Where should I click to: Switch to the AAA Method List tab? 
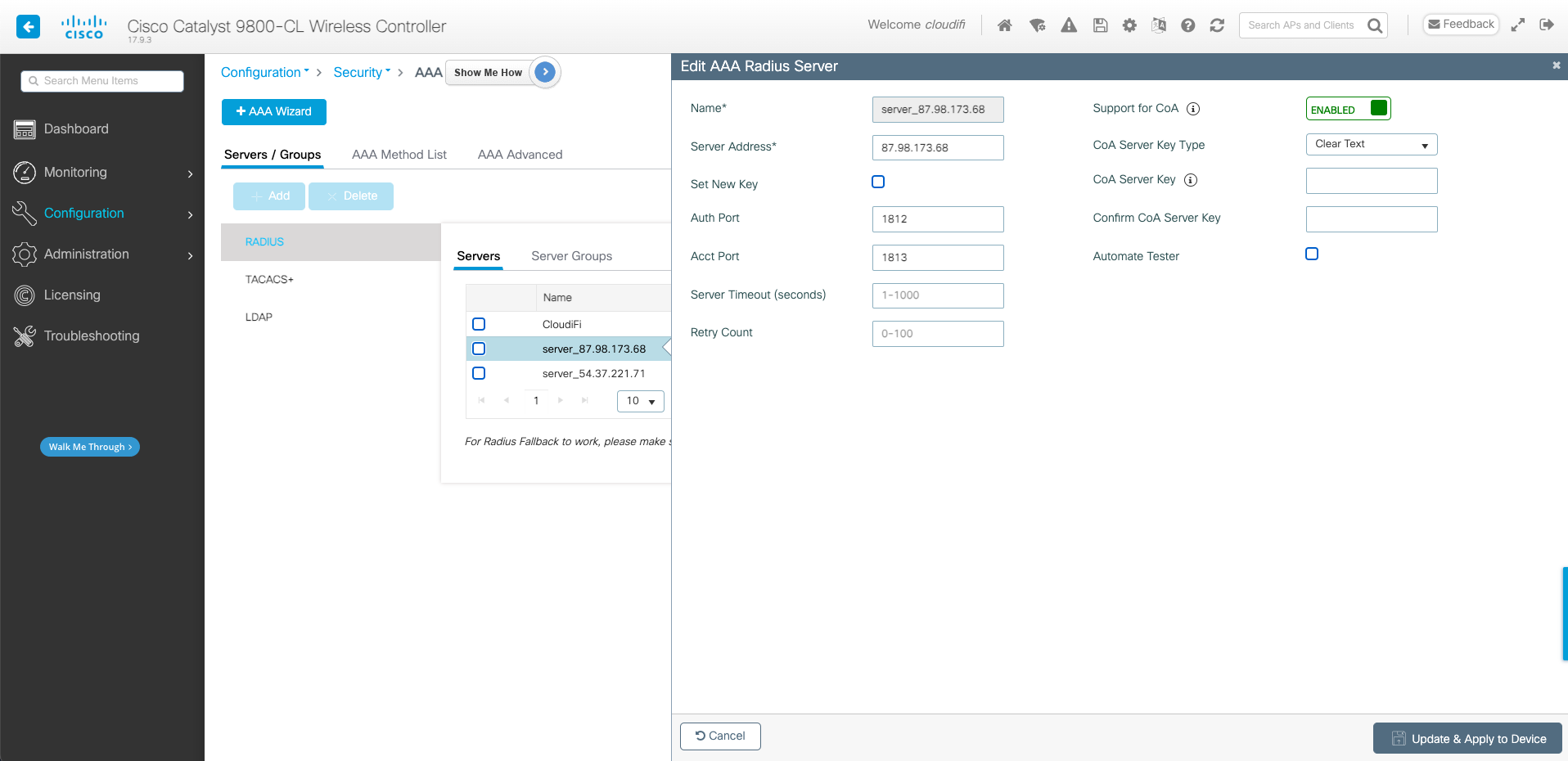click(399, 155)
